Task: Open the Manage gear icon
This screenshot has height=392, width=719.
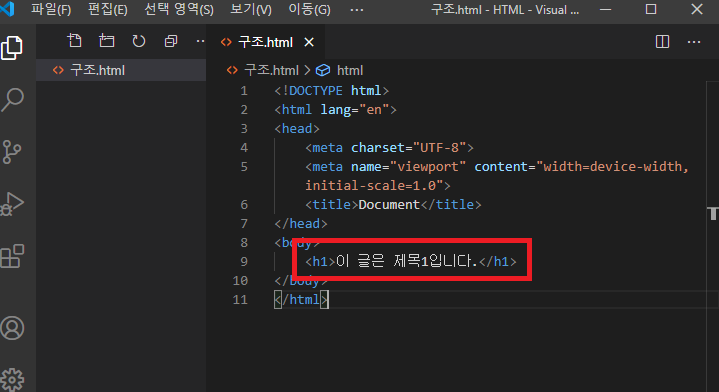Action: (x=12, y=380)
